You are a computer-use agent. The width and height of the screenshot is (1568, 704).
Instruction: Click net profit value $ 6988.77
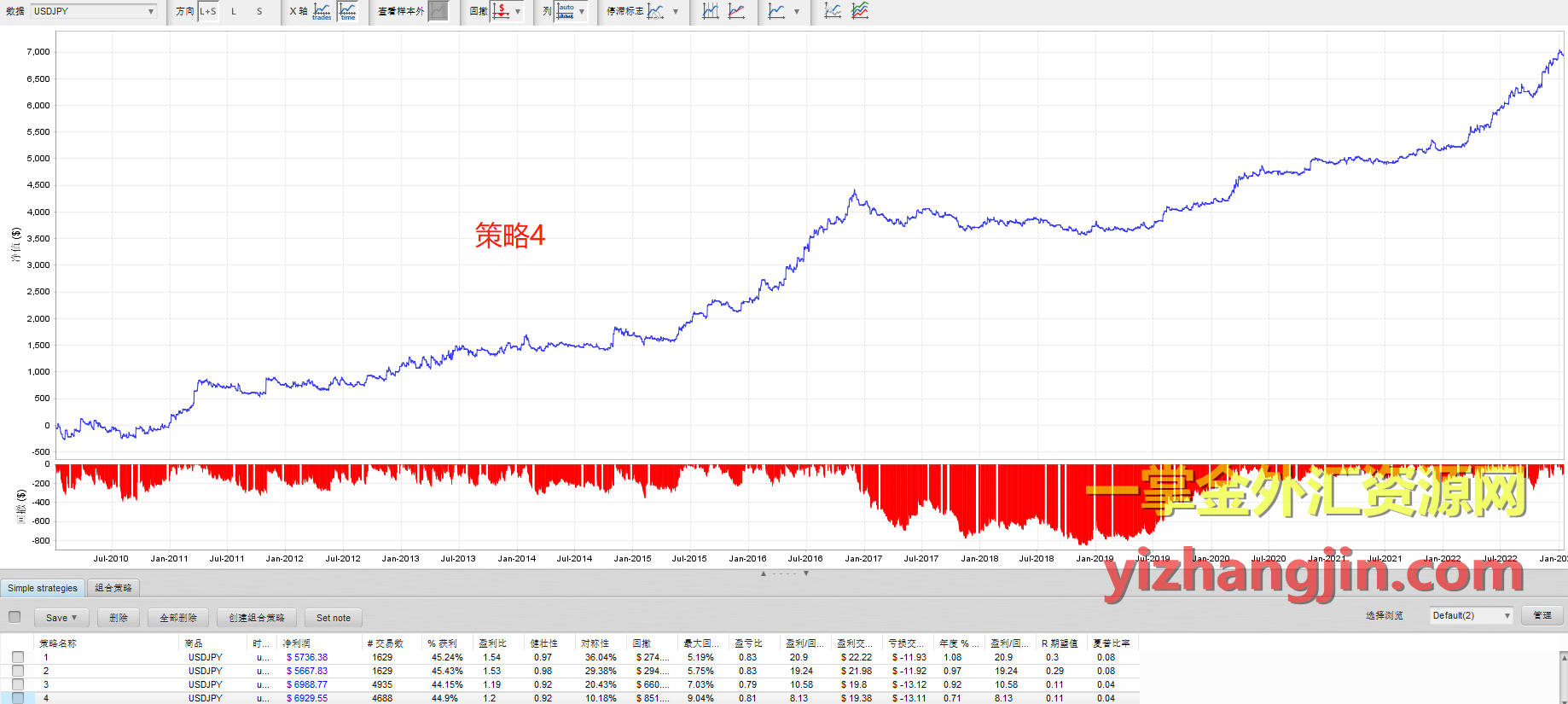tap(307, 684)
